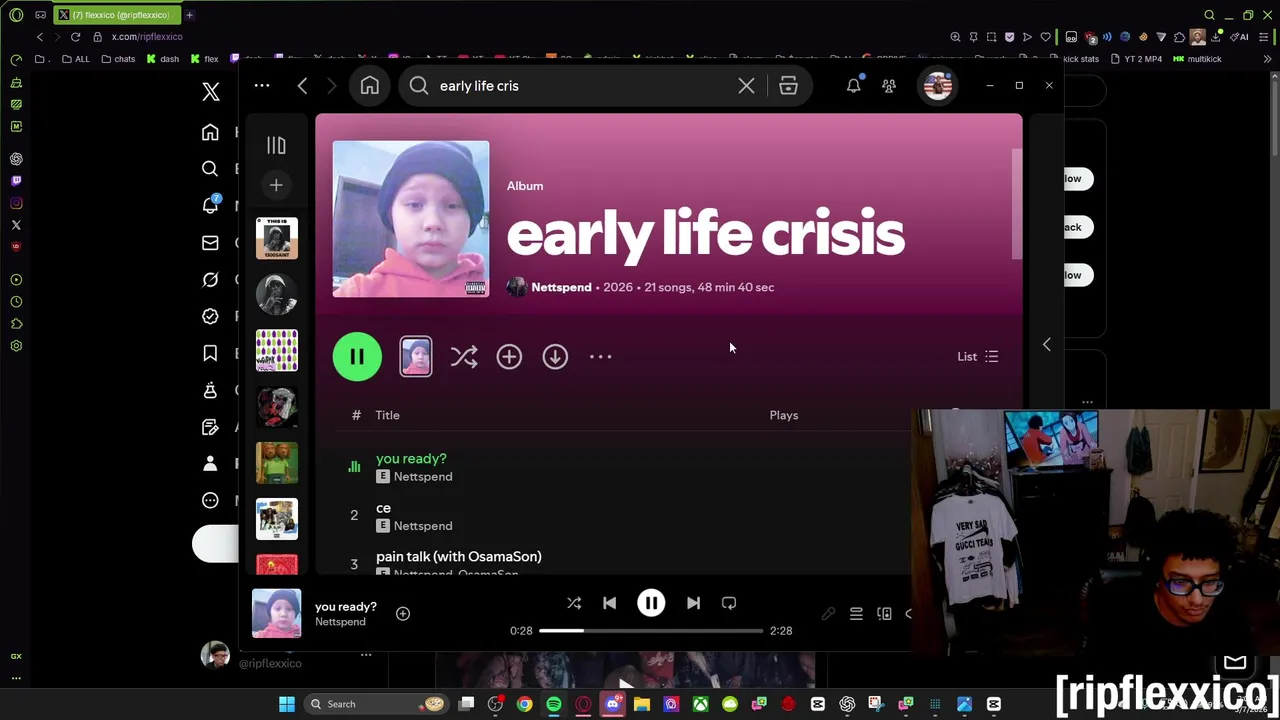Open the purple dotted cover in the library
1280x720 pixels.
[277, 350]
